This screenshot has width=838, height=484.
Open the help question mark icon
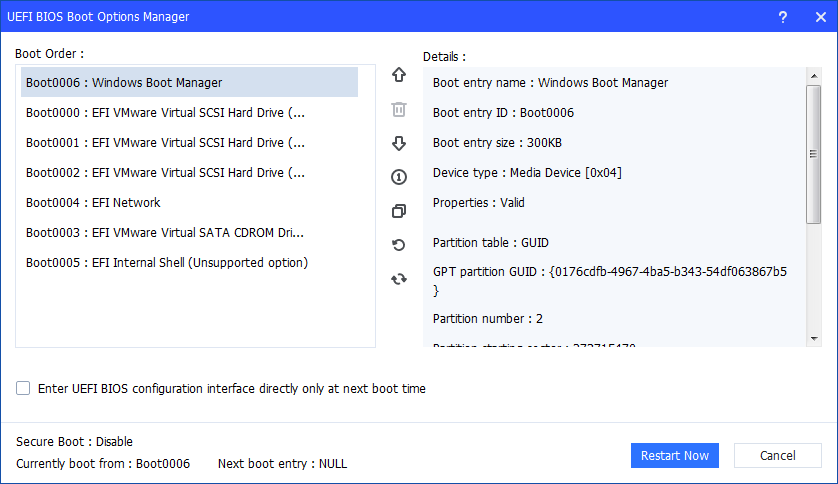coord(783,17)
